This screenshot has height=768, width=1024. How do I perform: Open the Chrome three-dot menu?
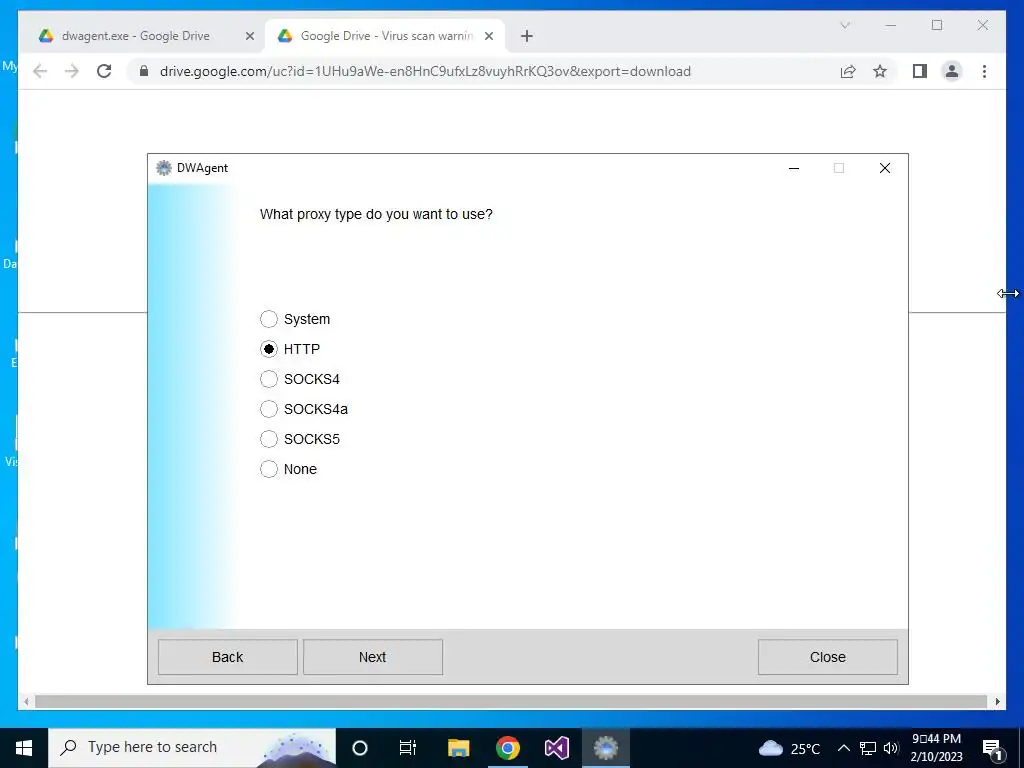(x=984, y=71)
